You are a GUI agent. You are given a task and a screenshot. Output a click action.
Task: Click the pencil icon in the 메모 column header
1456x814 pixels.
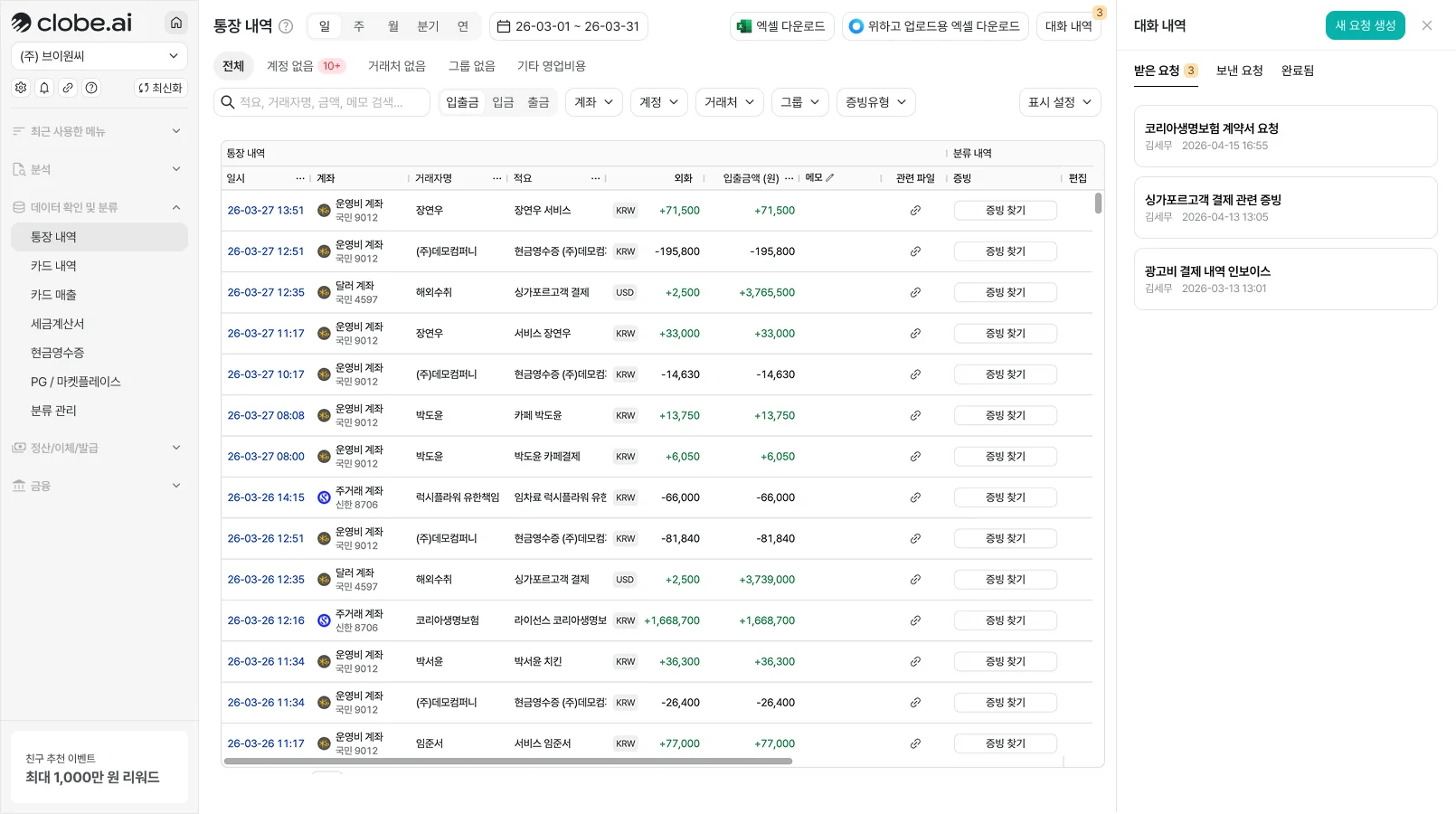(829, 178)
